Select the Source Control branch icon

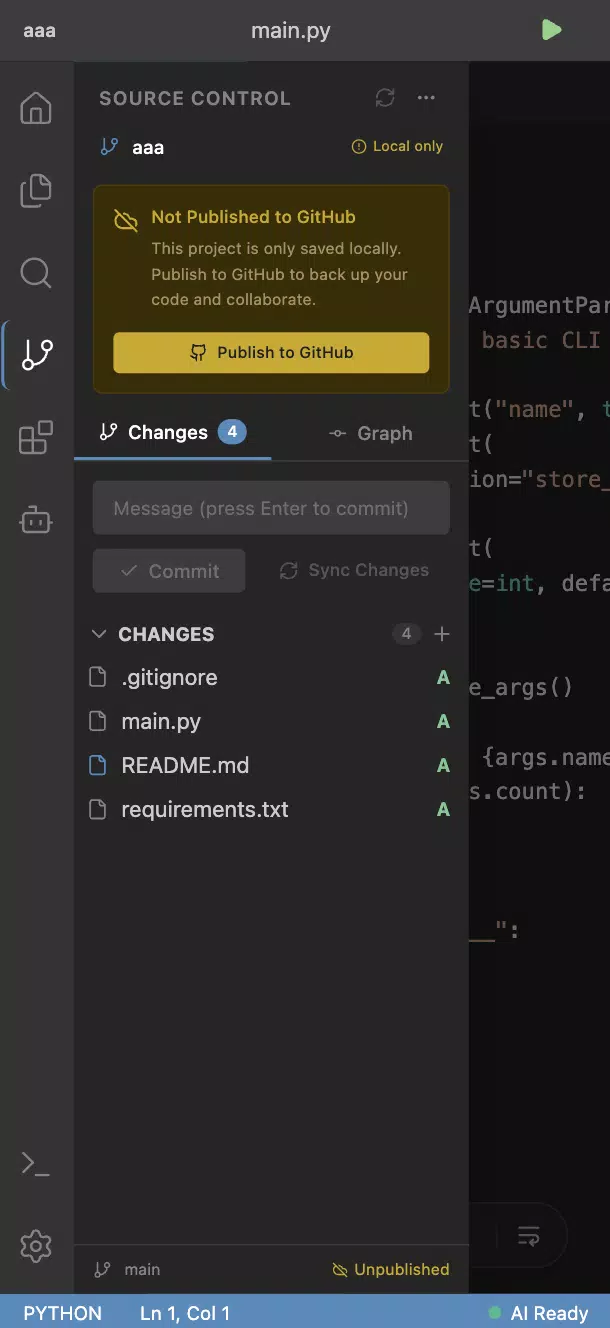coord(37,354)
